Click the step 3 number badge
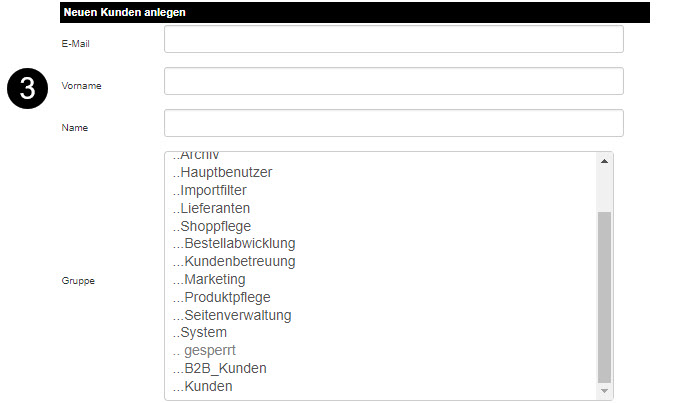Screen dimensions: 674x403 (29, 88)
